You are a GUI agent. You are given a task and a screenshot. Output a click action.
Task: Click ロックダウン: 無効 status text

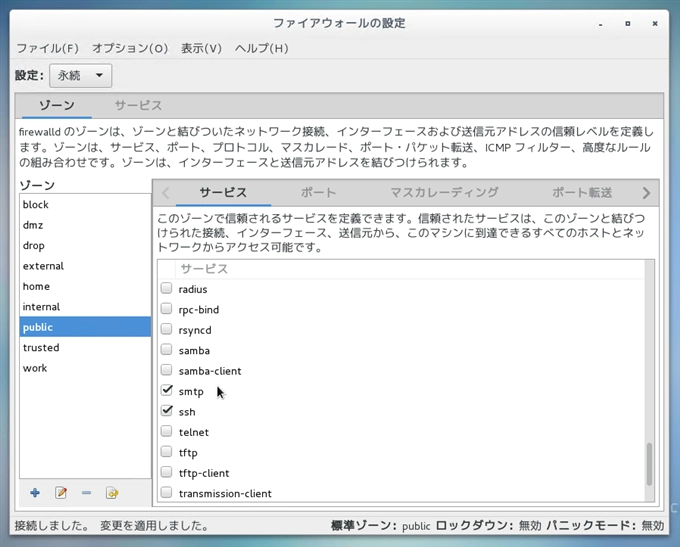488,526
